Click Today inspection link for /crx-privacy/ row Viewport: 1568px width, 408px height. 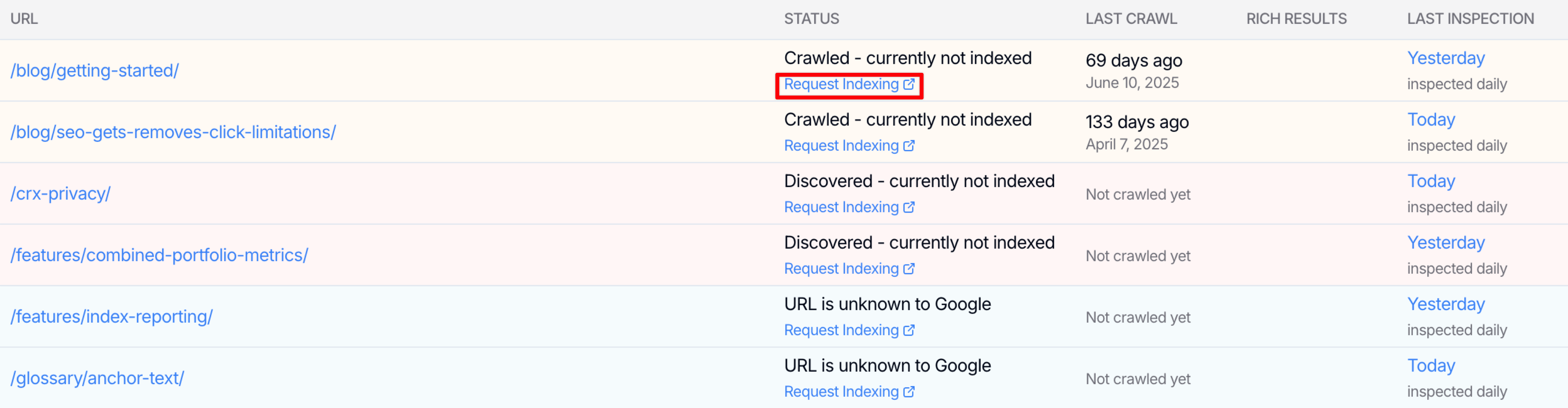(1430, 181)
